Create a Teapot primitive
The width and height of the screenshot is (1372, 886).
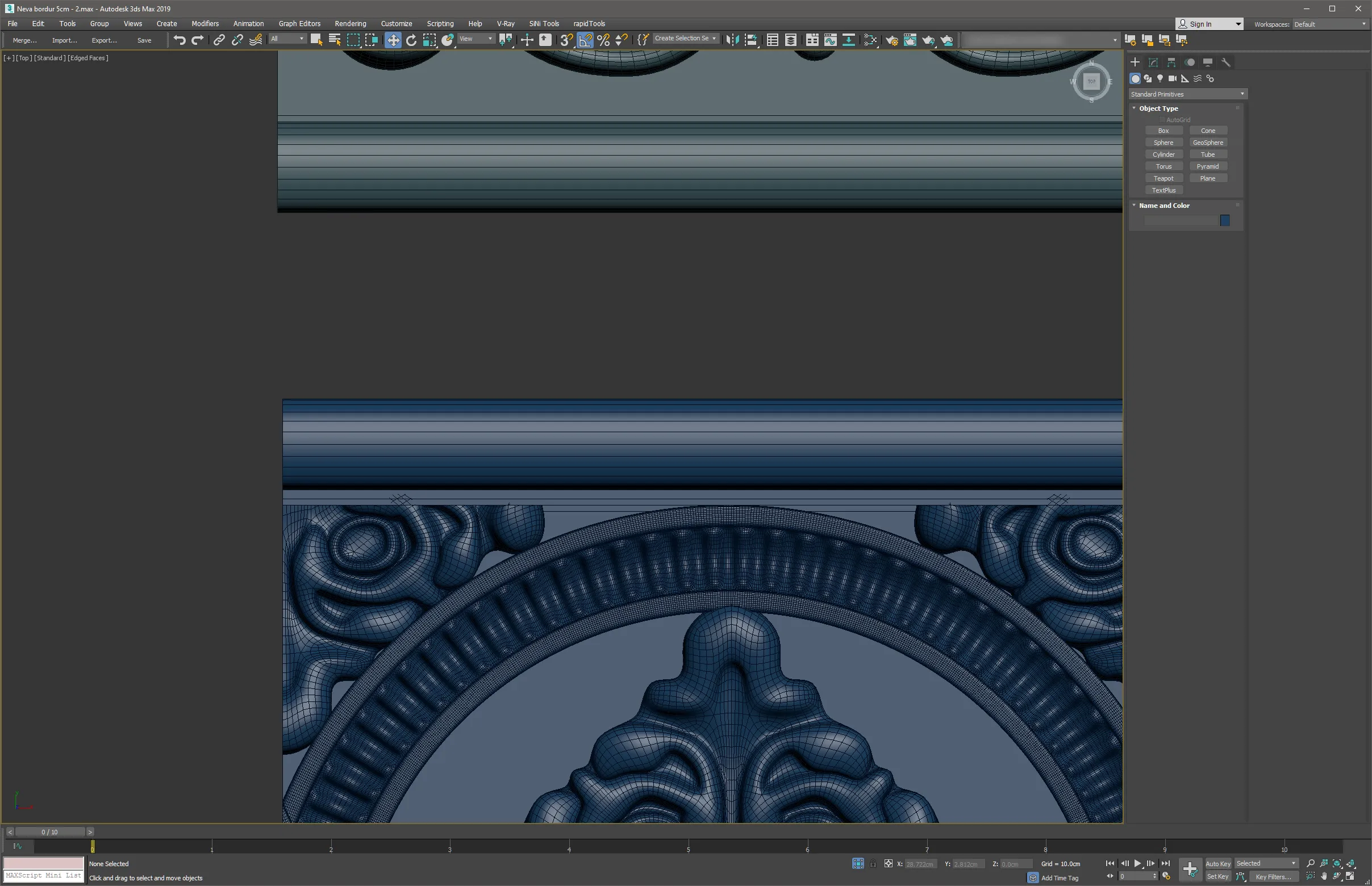click(x=1163, y=178)
